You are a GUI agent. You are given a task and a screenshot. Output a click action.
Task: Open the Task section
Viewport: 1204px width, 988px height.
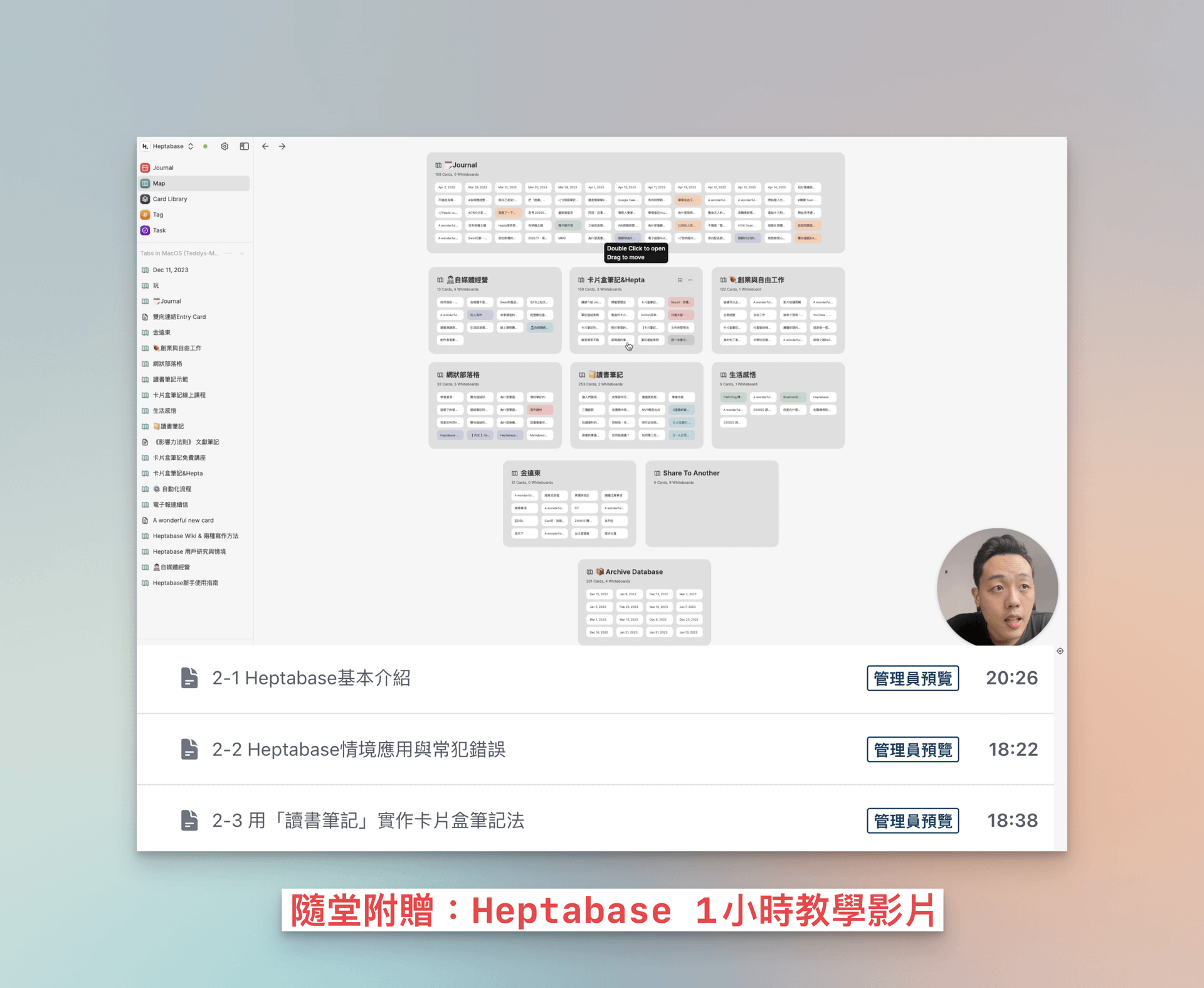[x=159, y=230]
